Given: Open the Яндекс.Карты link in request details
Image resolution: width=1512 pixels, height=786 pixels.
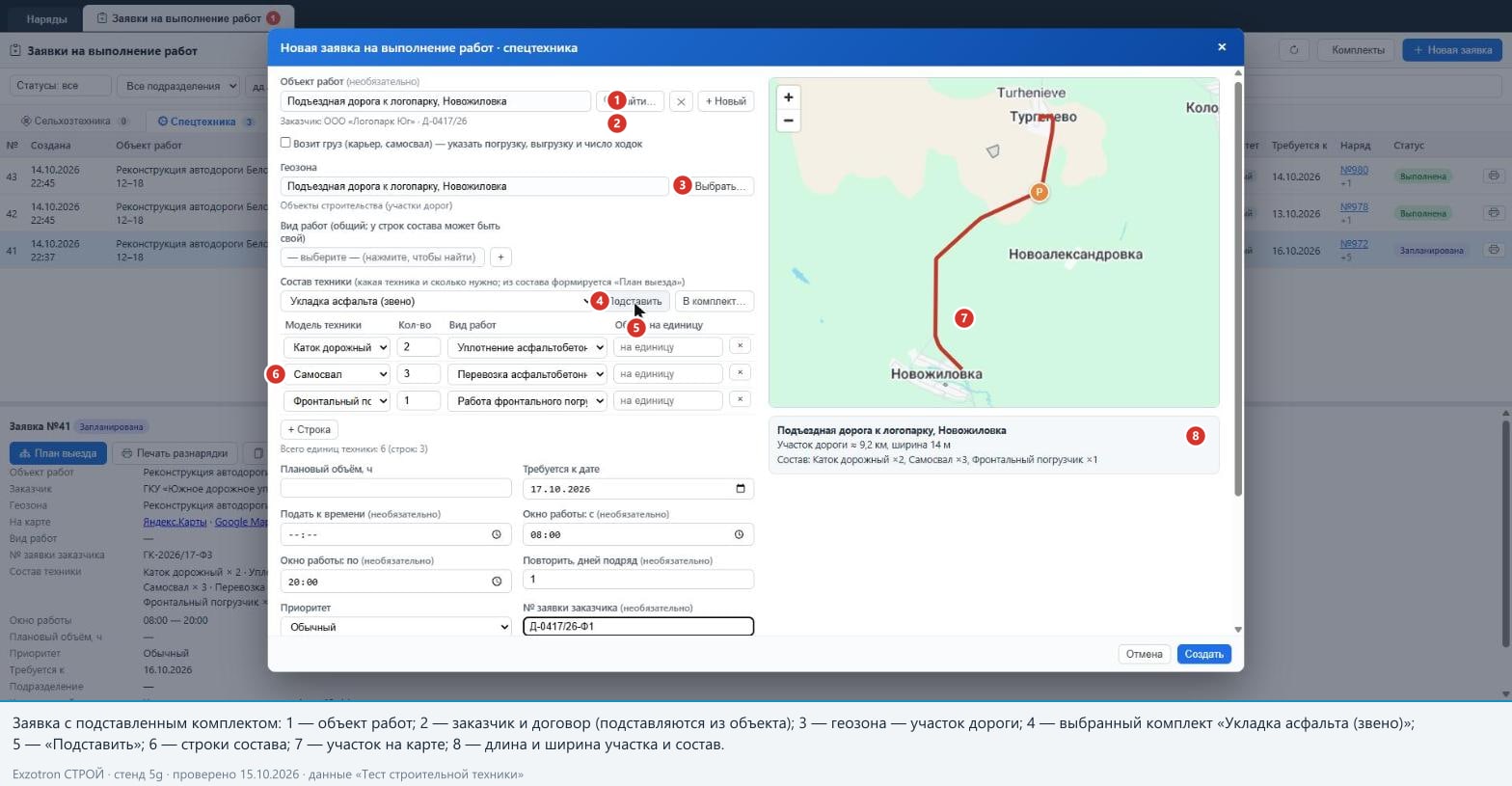Looking at the screenshot, I should pyautogui.click(x=175, y=522).
